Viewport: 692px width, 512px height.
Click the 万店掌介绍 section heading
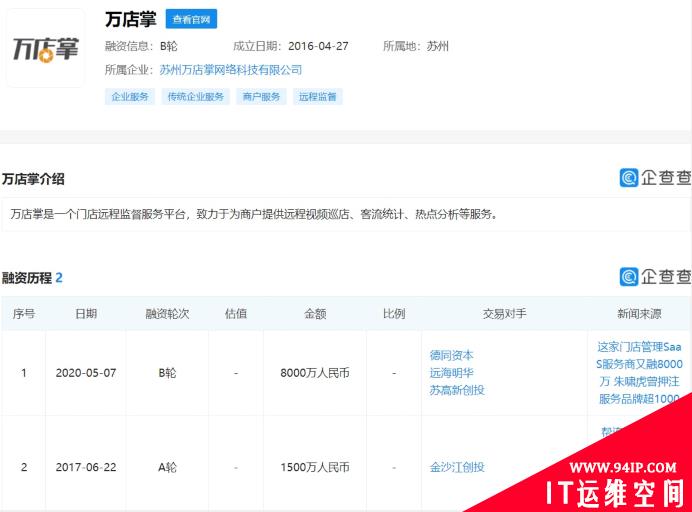33,179
